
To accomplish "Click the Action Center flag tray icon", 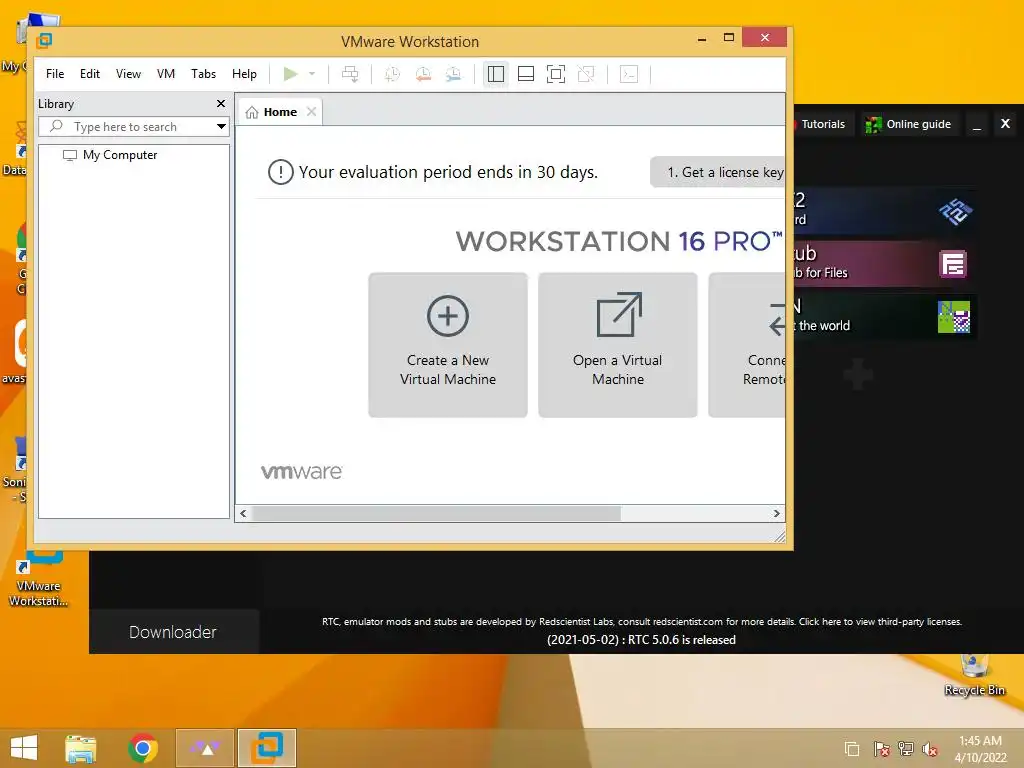I will 881,749.
